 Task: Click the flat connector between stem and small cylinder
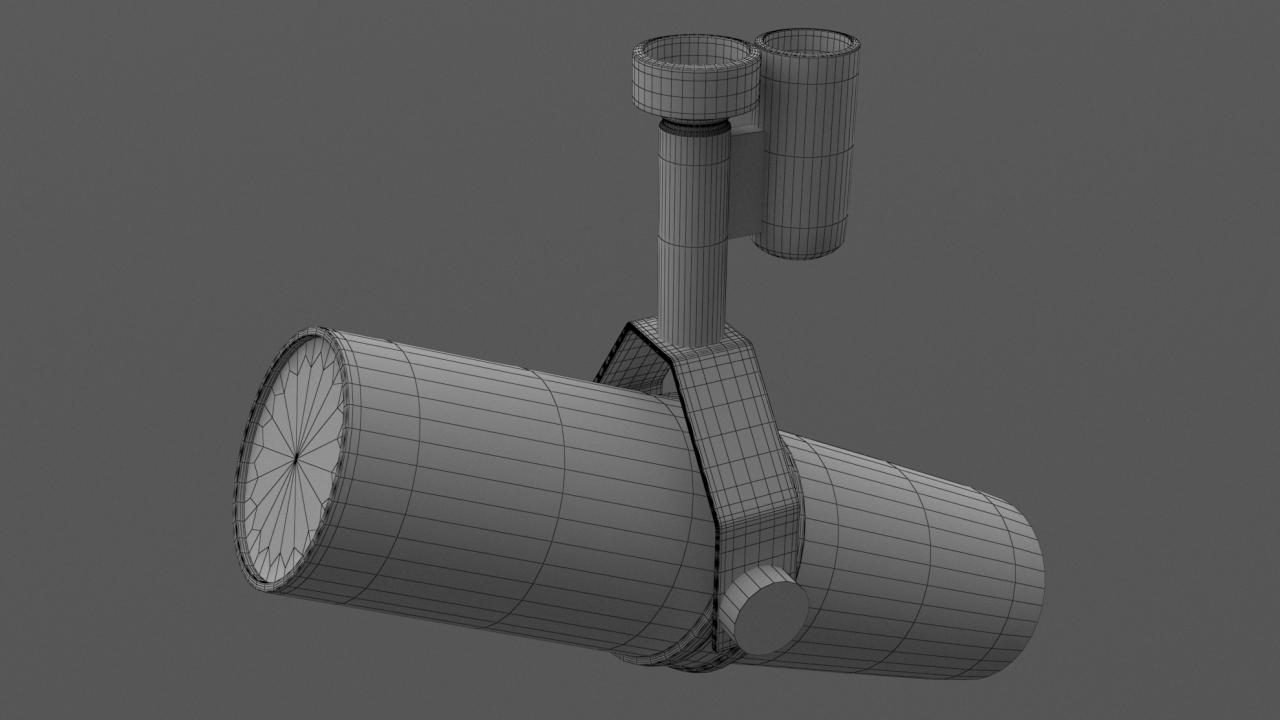pos(744,185)
